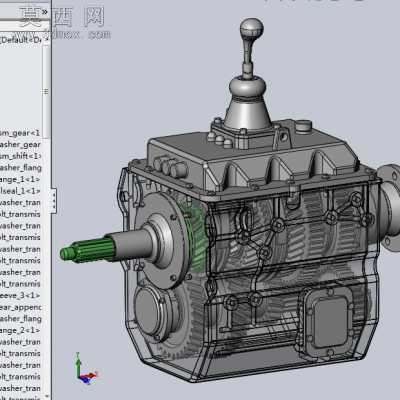Image resolution: width=400 pixels, height=400 pixels.
Task: Select the lseal_1<1> component in tree
Action: 20,191
